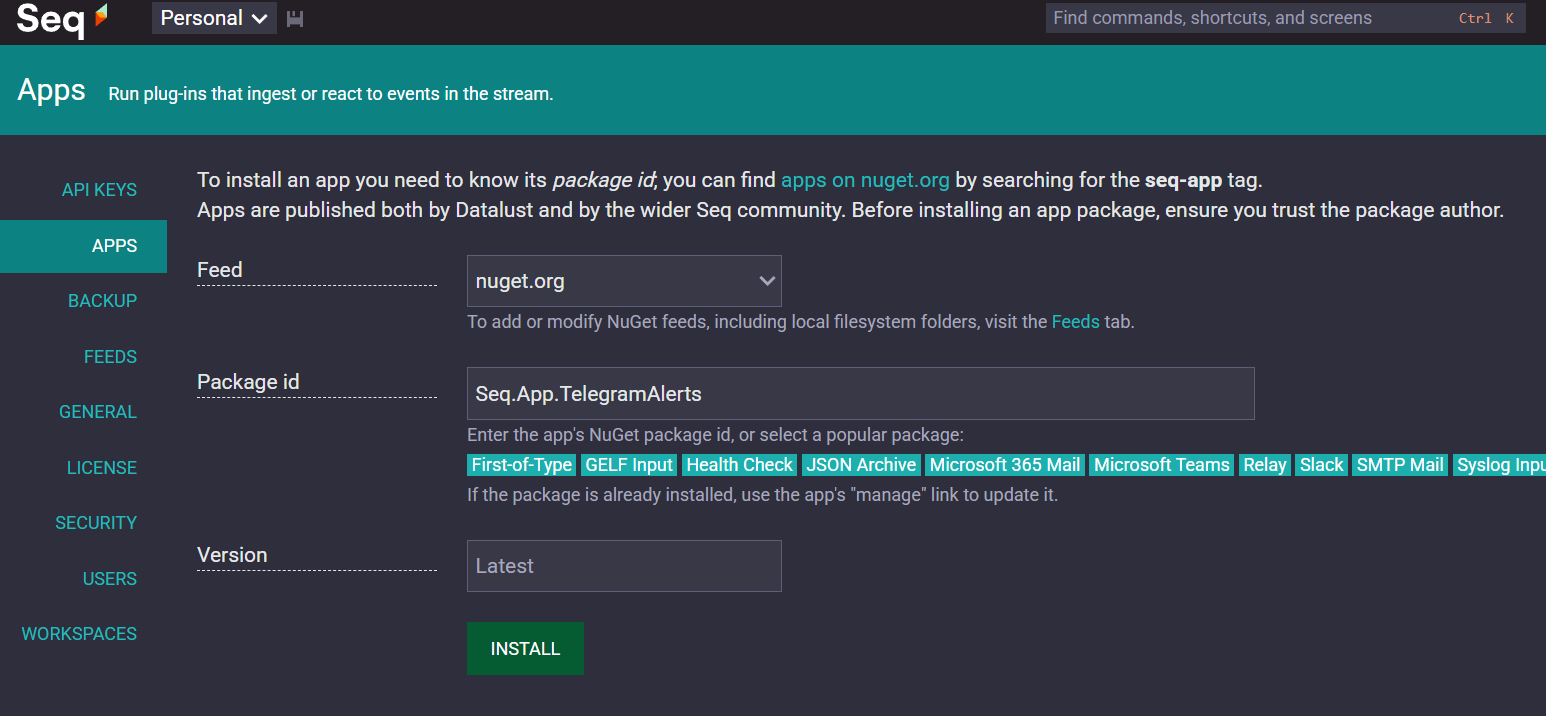The height and width of the screenshot is (716, 1546).
Task: Select the GELF Input package tag
Action: tap(630, 465)
